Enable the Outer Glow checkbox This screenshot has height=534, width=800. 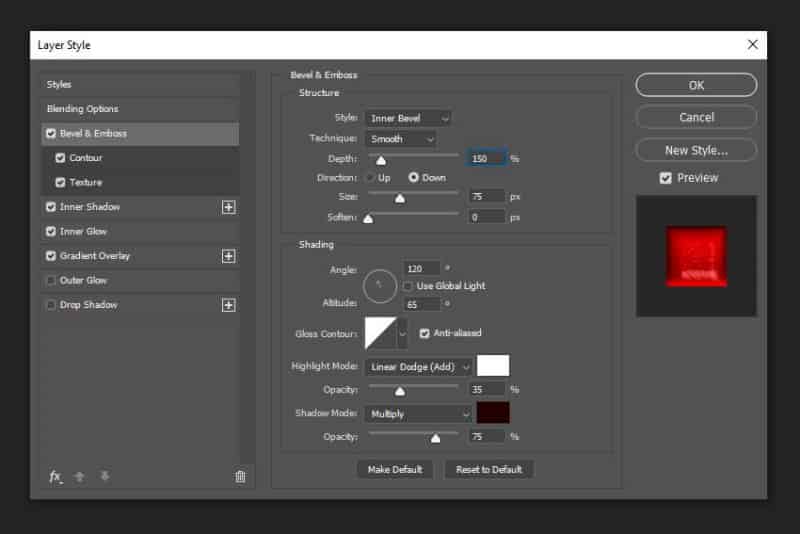(51, 281)
